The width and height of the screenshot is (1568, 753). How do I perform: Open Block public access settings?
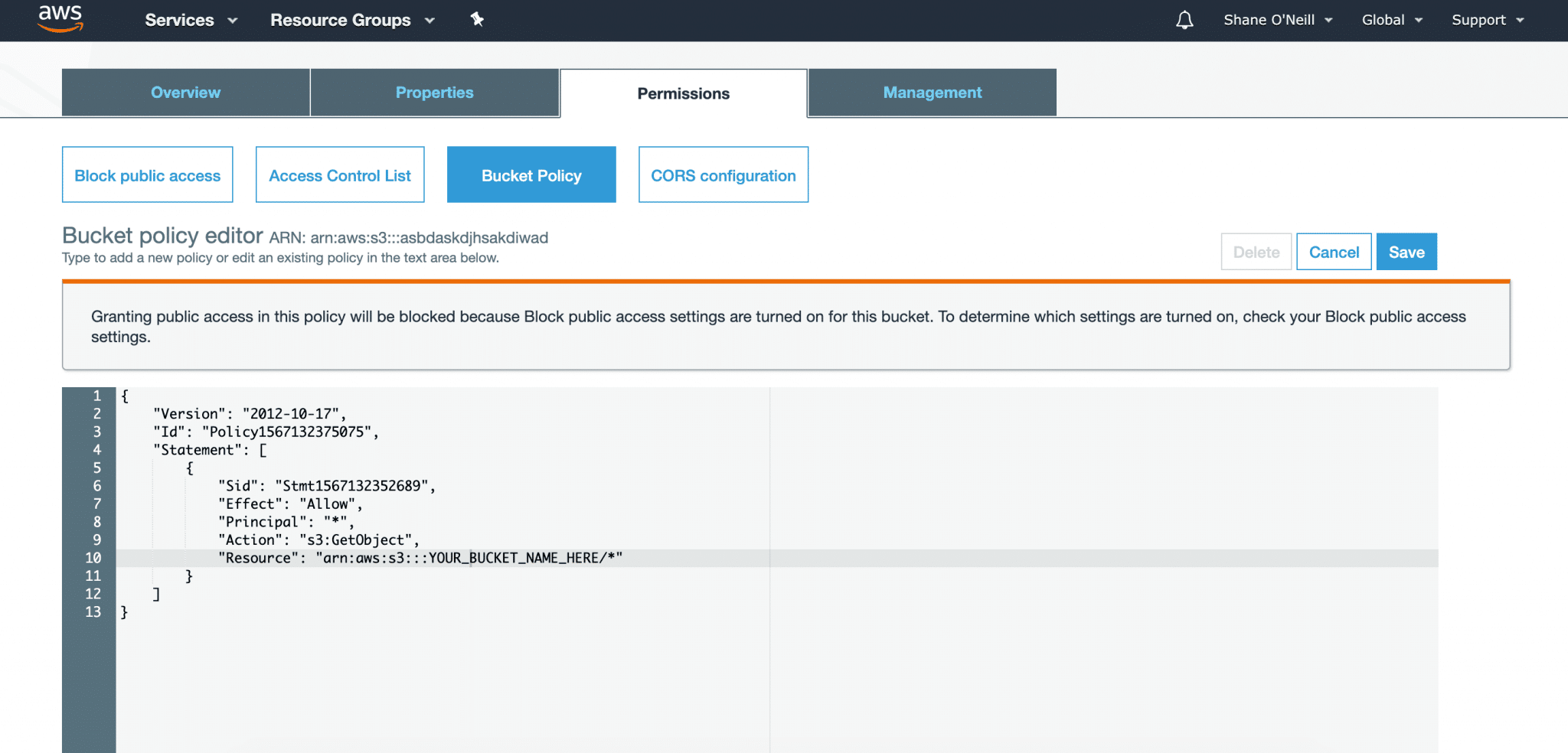pyautogui.click(x=147, y=174)
